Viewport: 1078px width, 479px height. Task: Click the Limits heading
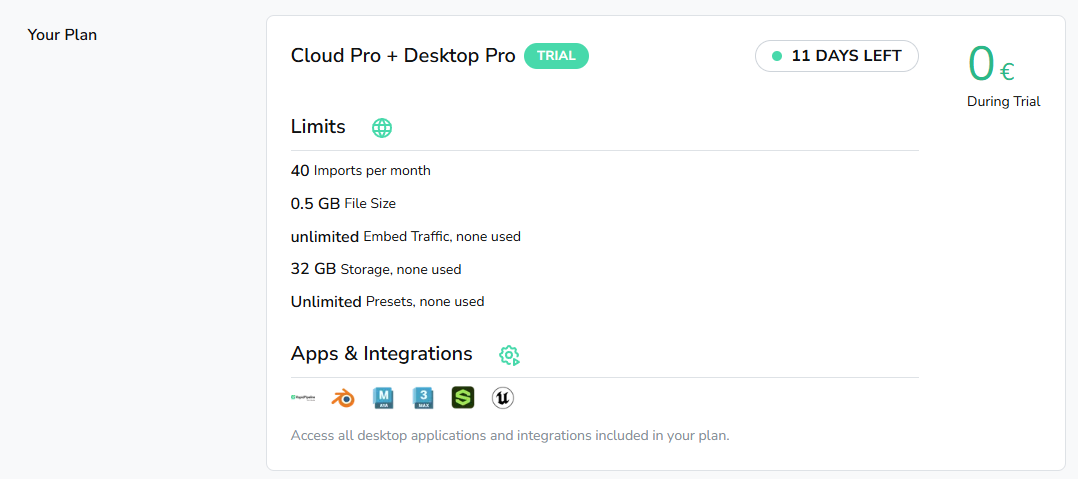318,127
